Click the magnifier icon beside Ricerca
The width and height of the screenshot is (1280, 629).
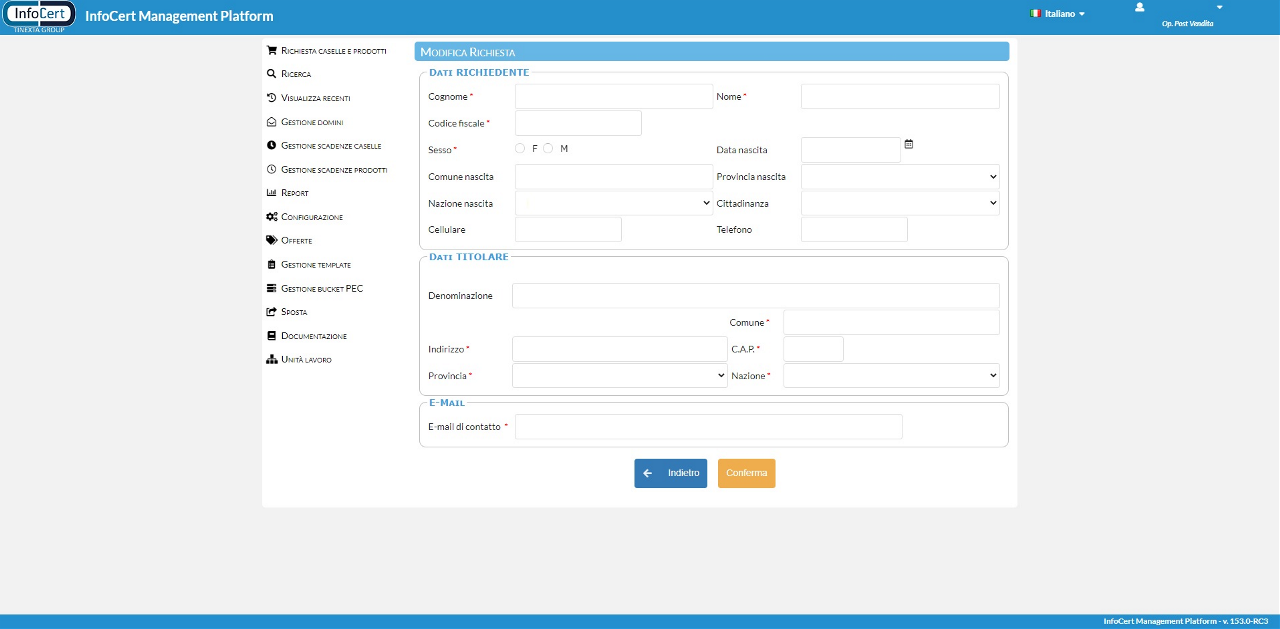[271, 74]
